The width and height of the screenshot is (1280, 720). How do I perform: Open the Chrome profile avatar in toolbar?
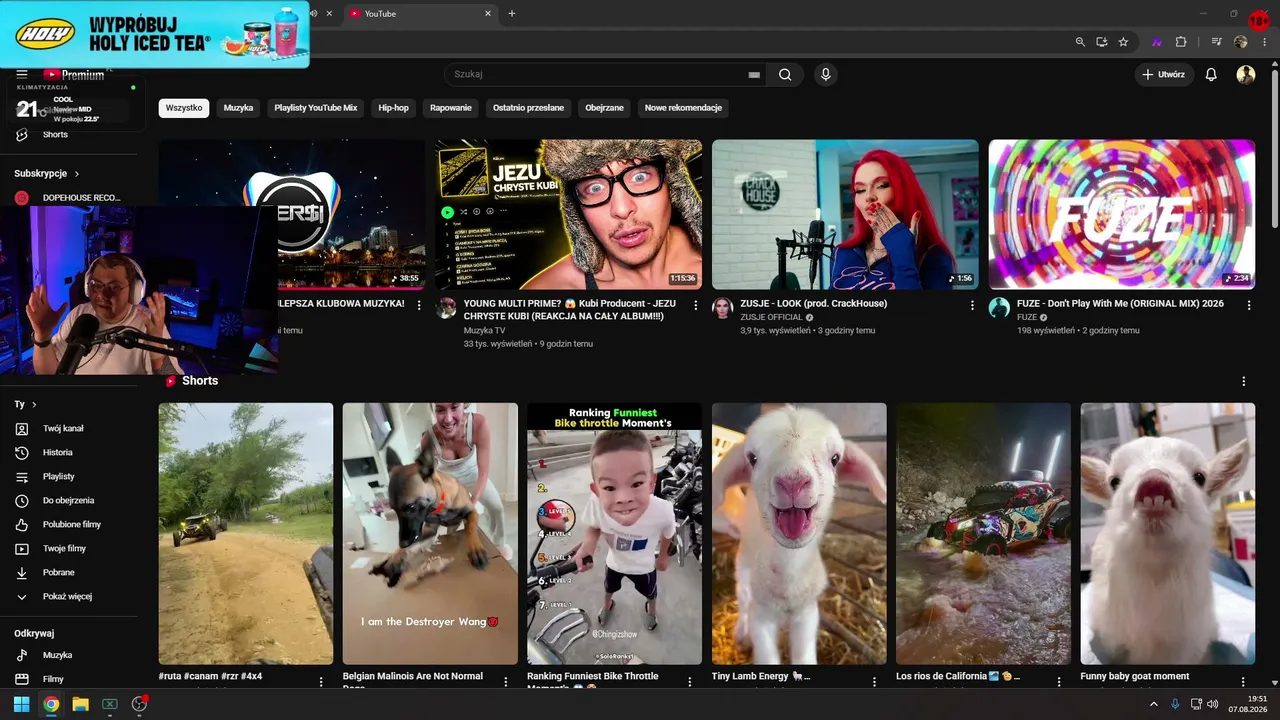click(x=1241, y=42)
